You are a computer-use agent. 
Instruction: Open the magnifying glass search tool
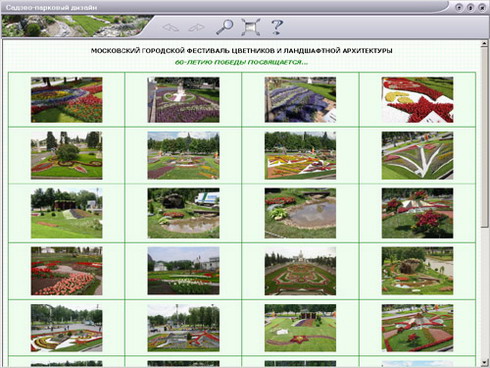tap(224, 27)
